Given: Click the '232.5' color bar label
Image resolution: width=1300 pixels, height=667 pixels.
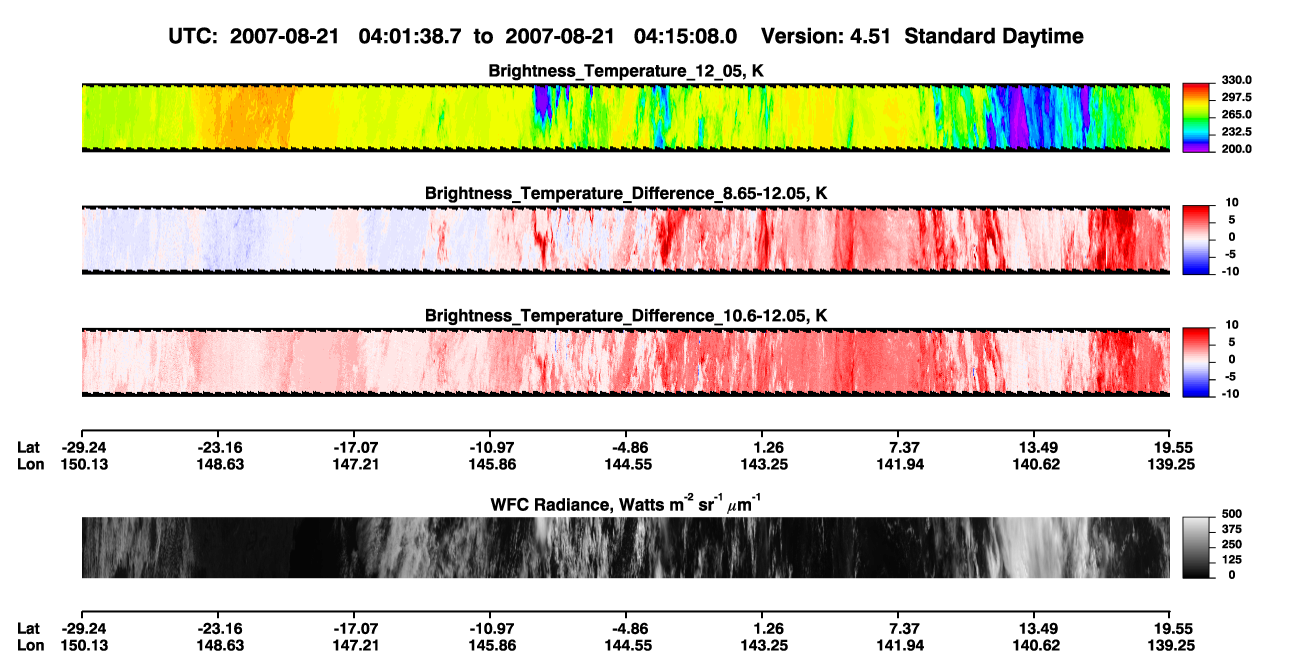Looking at the screenshot, I should click(1238, 131).
